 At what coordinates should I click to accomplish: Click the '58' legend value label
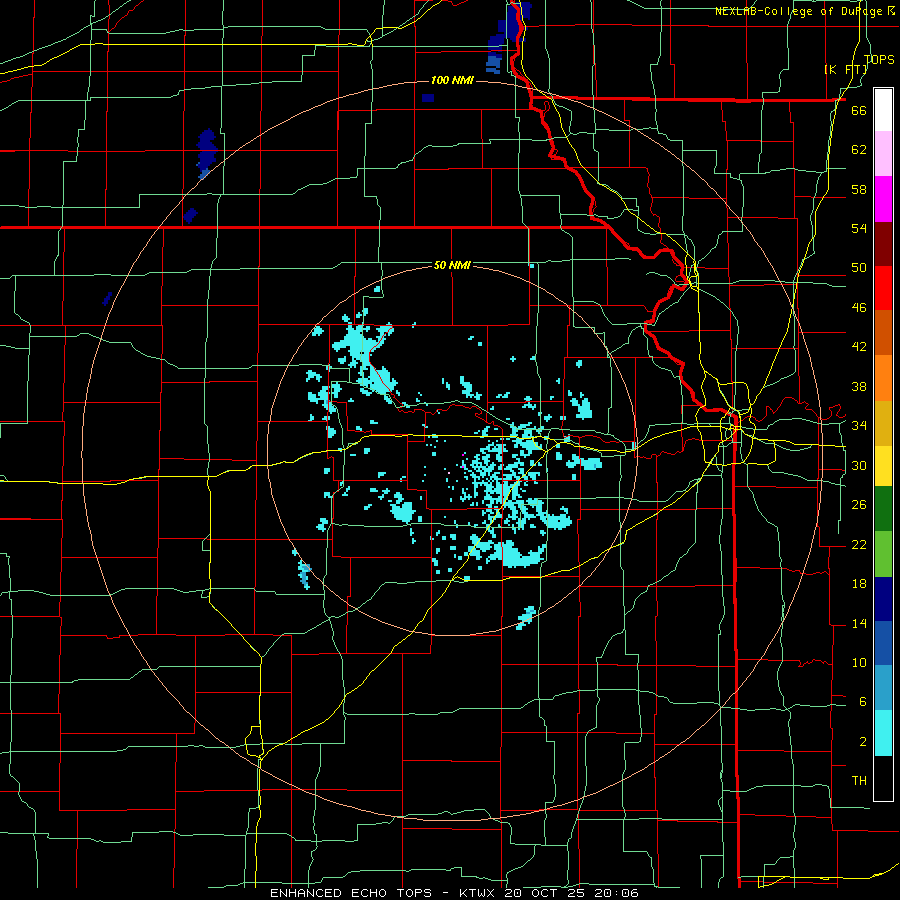(859, 189)
